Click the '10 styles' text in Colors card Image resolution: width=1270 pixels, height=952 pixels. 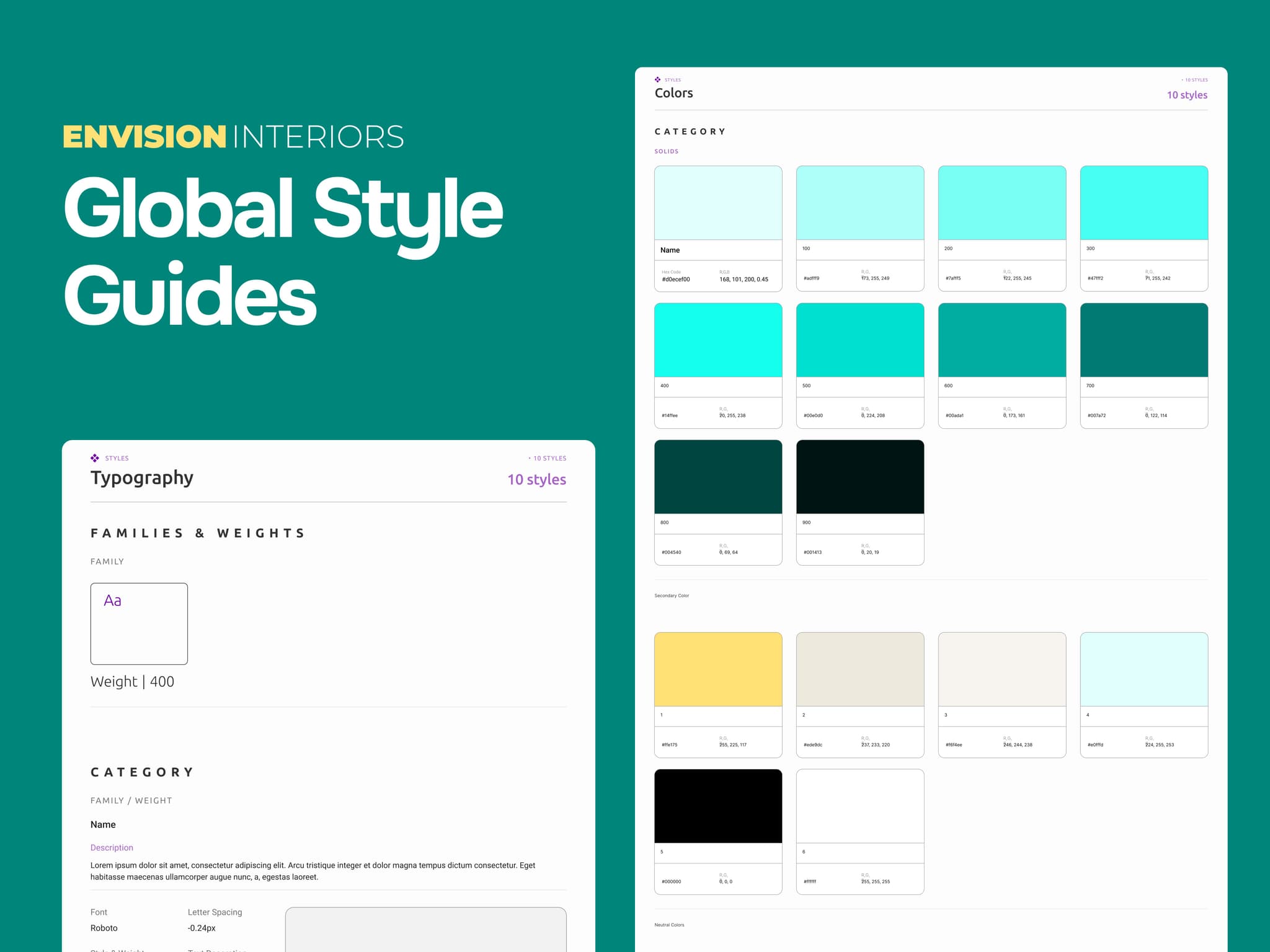(1187, 95)
